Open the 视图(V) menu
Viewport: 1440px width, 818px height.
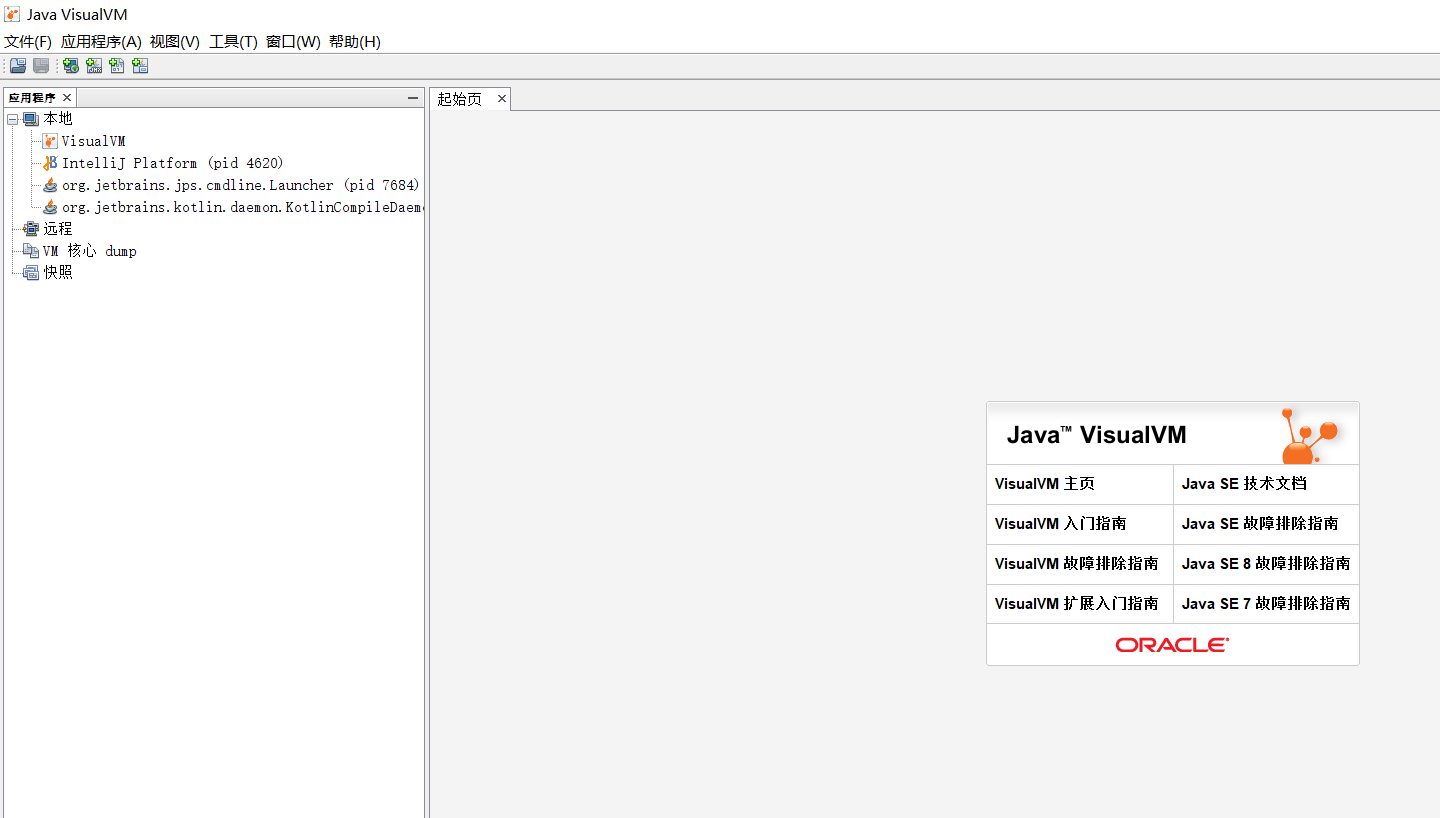(x=175, y=42)
